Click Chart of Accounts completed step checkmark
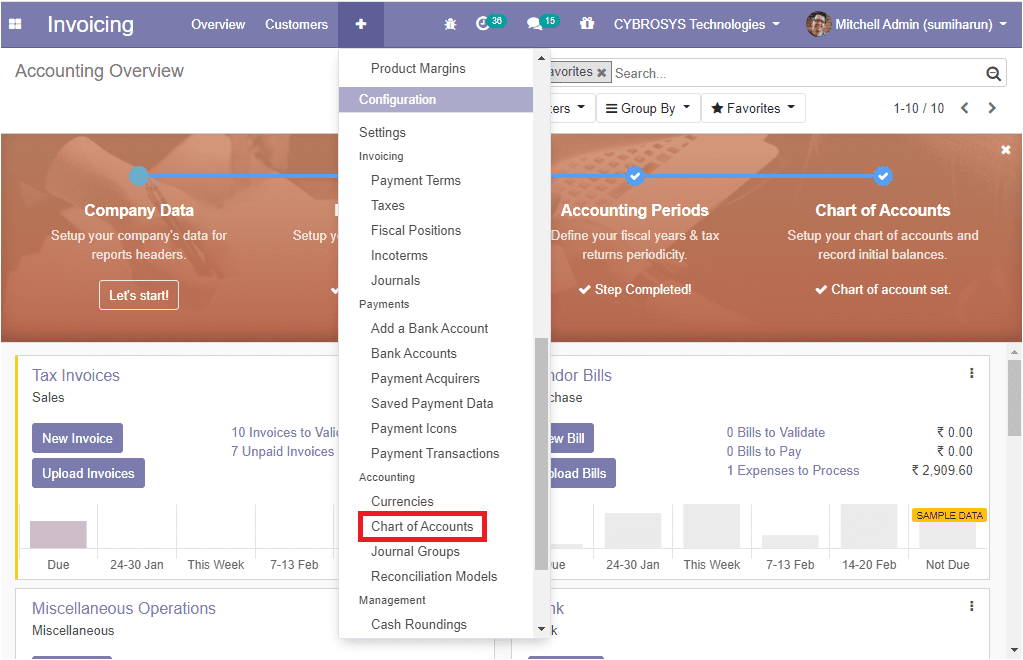 tap(883, 176)
